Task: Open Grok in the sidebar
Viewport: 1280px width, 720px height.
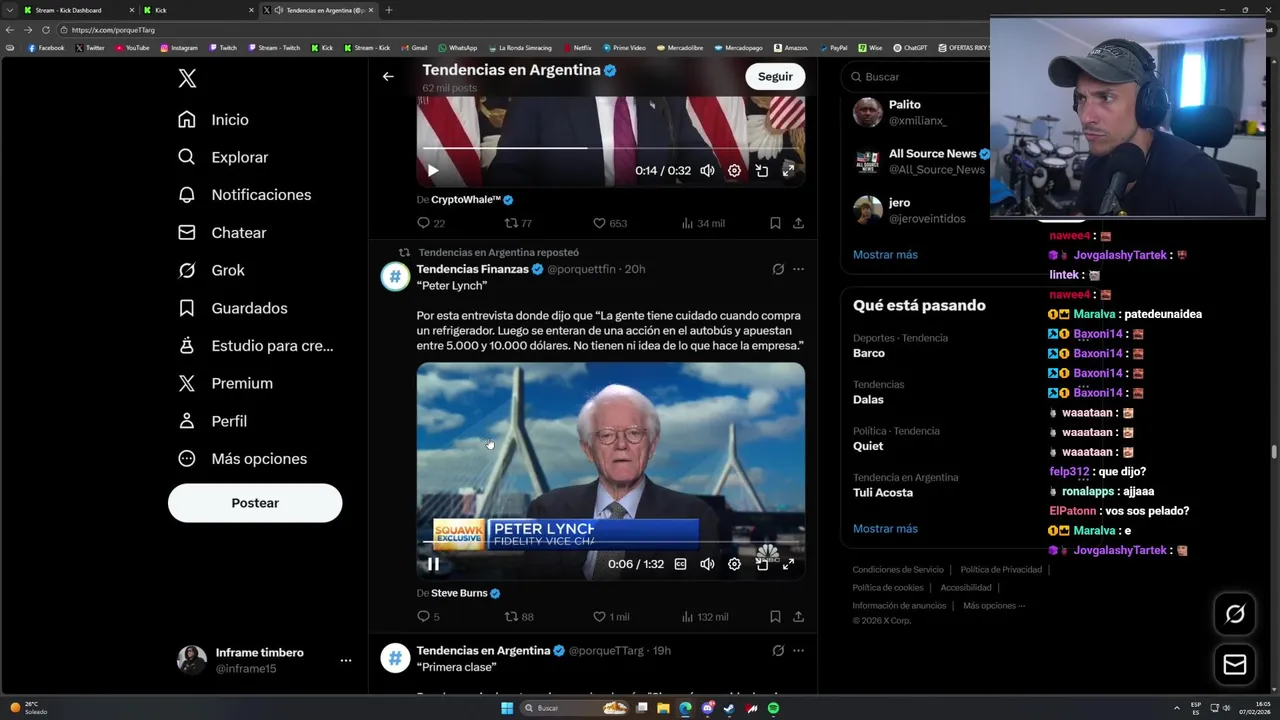Action: click(x=211, y=271)
